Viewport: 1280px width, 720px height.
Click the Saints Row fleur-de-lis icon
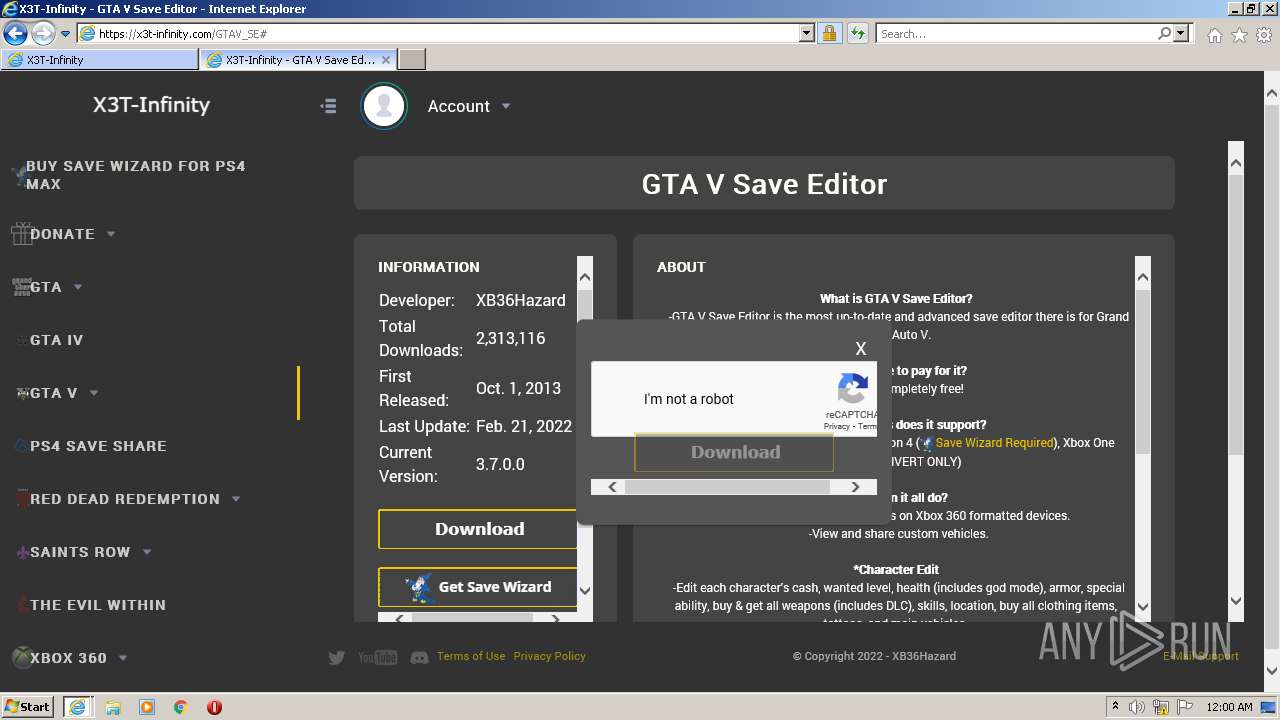tap(22, 552)
